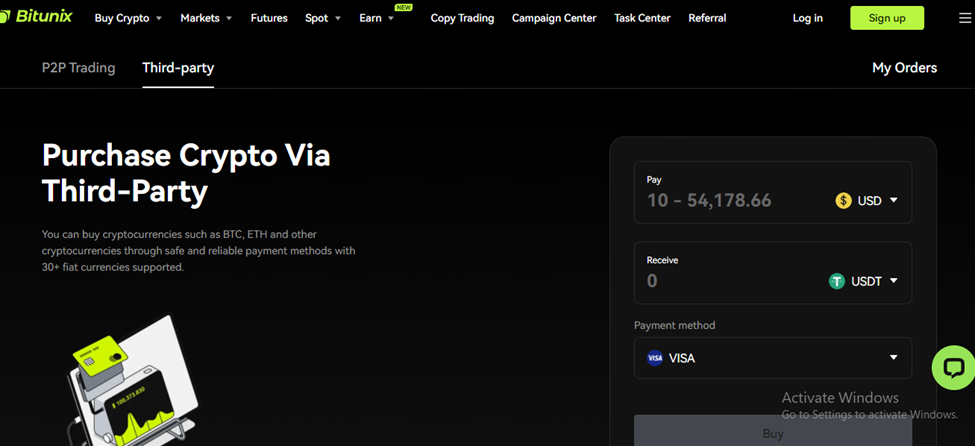Click the USDT Tether coin icon
975x446 pixels.
point(837,281)
